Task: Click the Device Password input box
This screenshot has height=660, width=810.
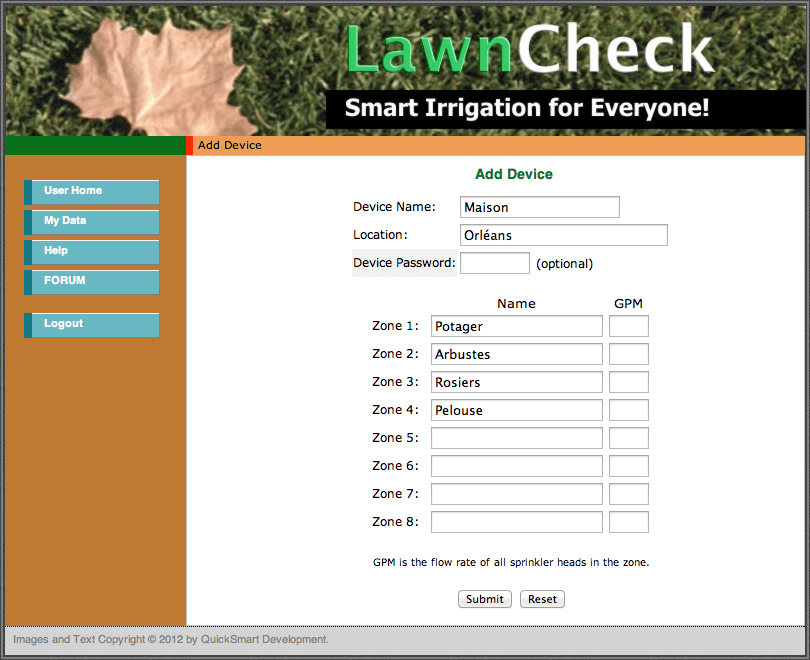Action: point(495,263)
